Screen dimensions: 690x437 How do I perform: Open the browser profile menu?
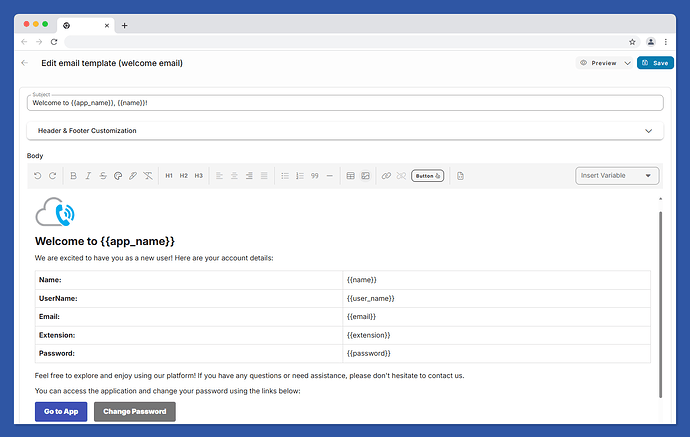click(x=651, y=42)
